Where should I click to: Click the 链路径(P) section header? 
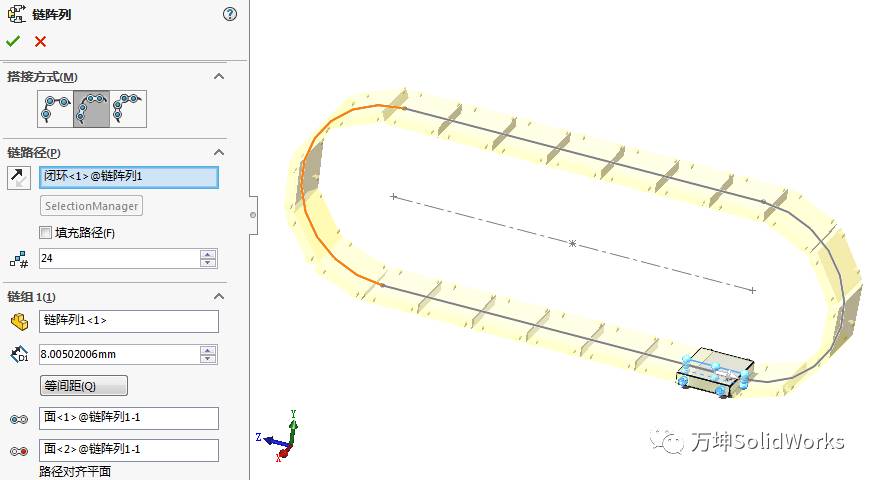(33, 153)
